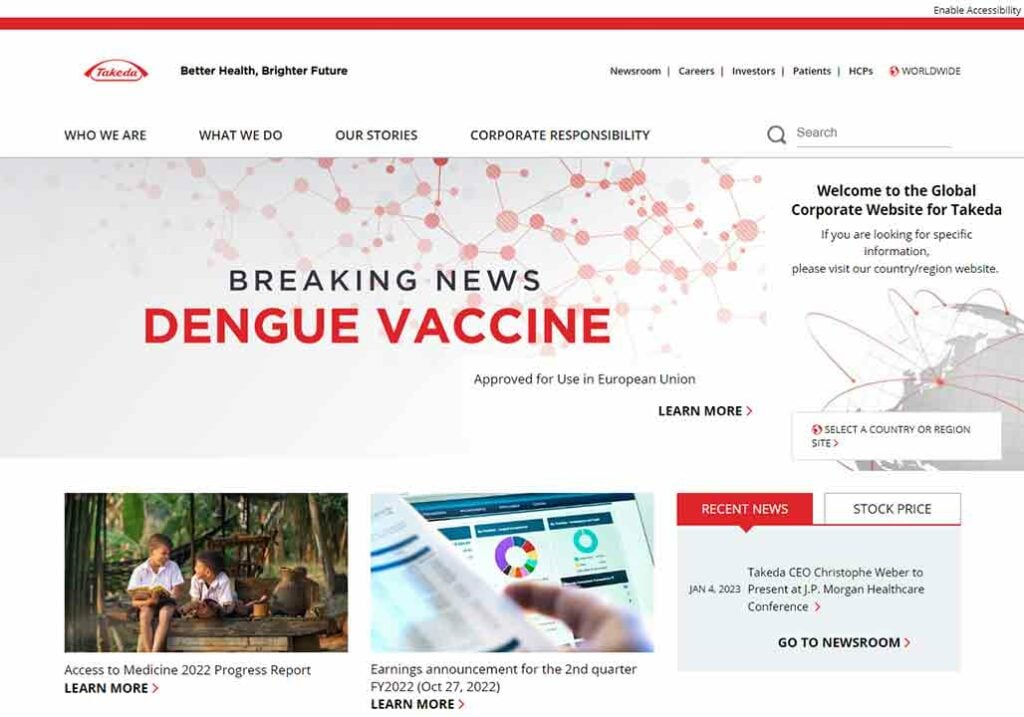Open WHAT WE DO menu
The image size is (1024, 717).
tap(240, 135)
